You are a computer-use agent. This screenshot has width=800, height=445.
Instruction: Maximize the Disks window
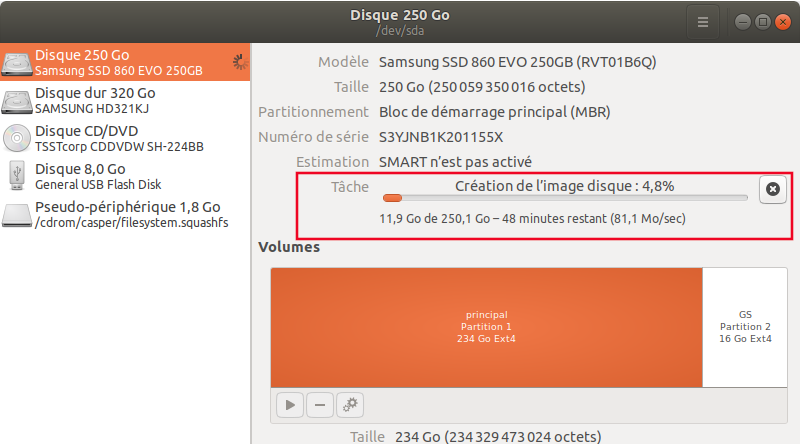(762, 21)
